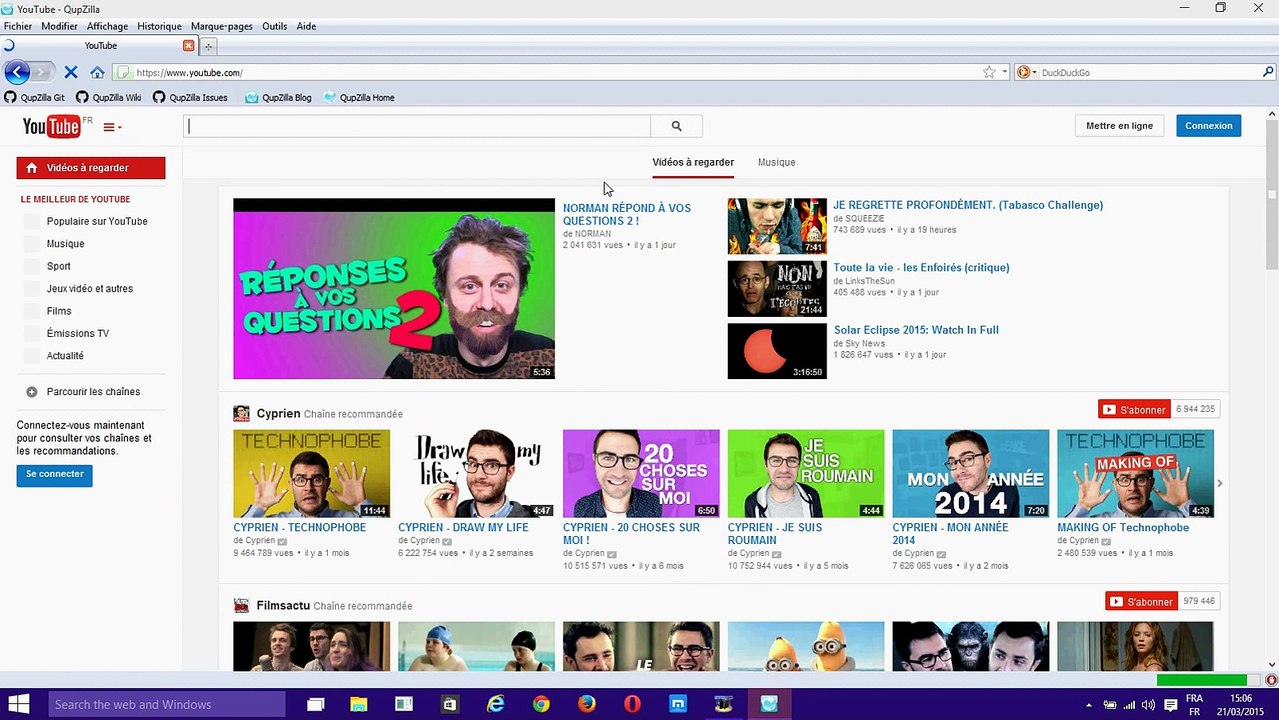Launch Opera from taskbar
The image size is (1279, 720).
(x=632, y=704)
